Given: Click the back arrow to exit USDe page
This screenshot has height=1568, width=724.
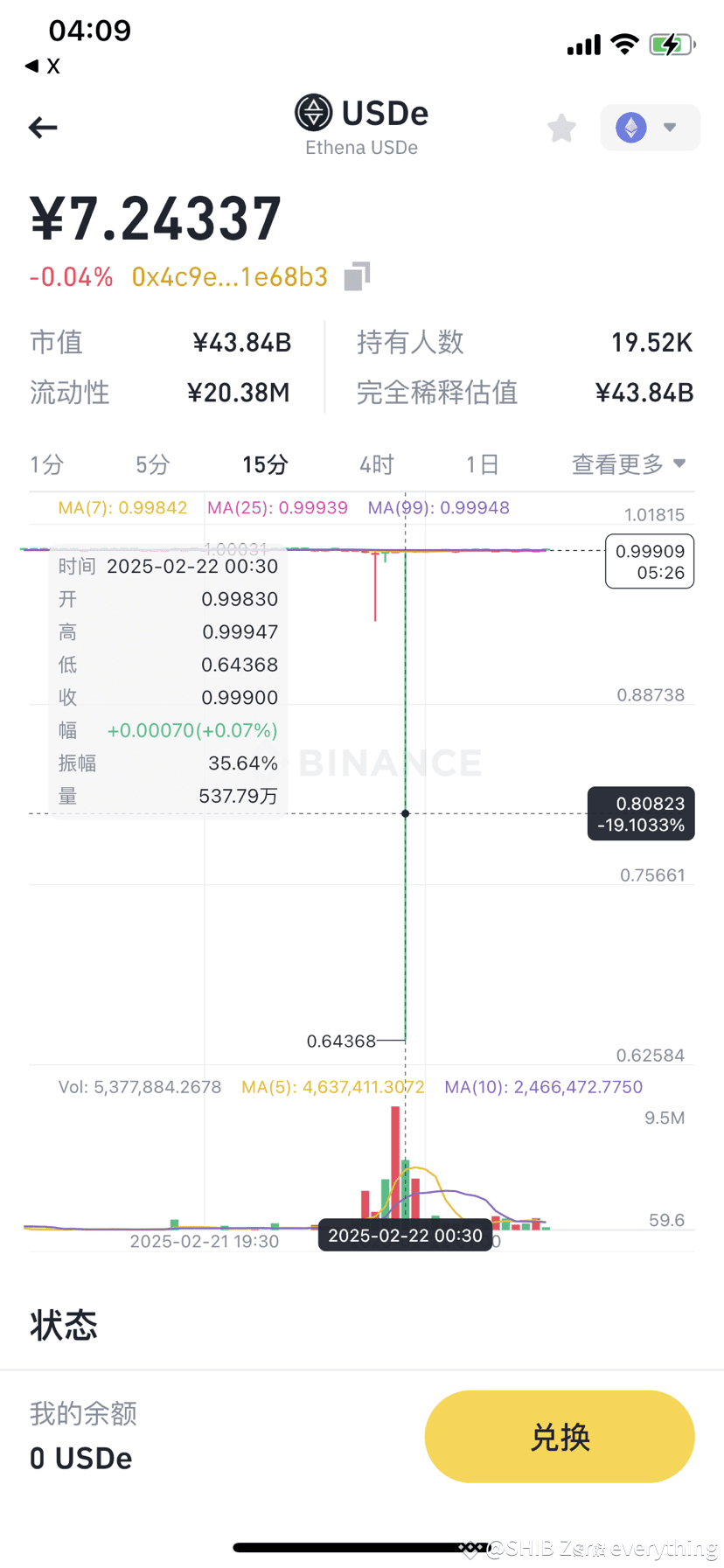Looking at the screenshot, I should (x=42, y=128).
